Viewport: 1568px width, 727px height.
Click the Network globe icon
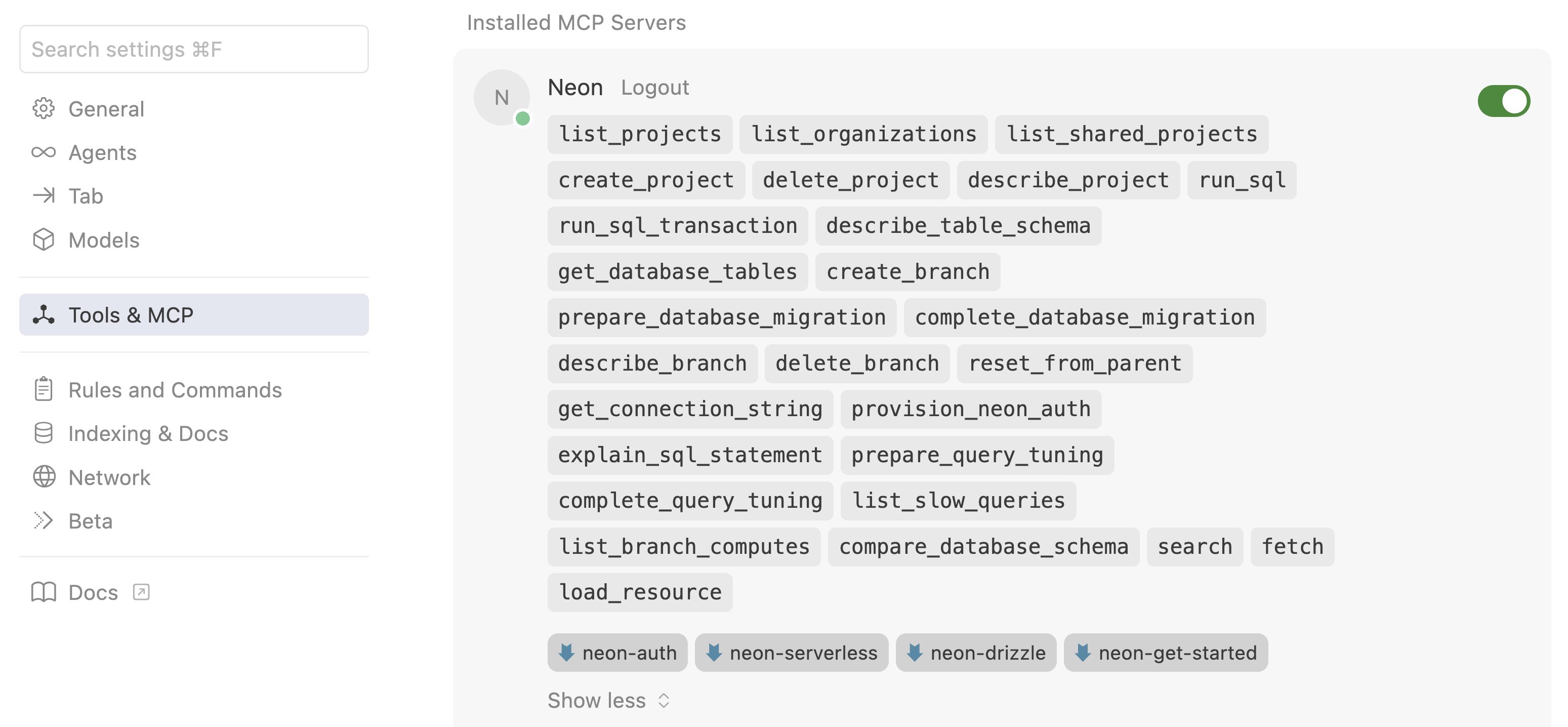pyautogui.click(x=43, y=477)
